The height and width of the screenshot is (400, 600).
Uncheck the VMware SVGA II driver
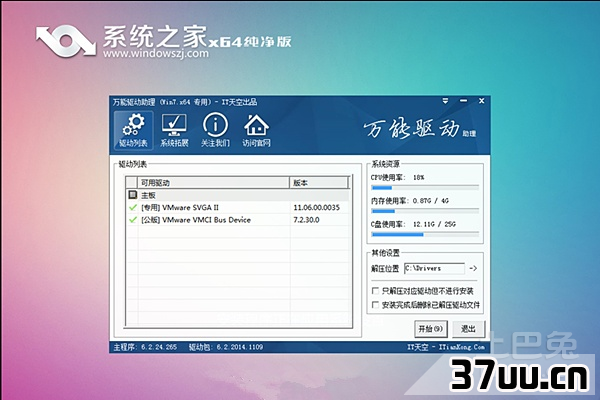132,207
